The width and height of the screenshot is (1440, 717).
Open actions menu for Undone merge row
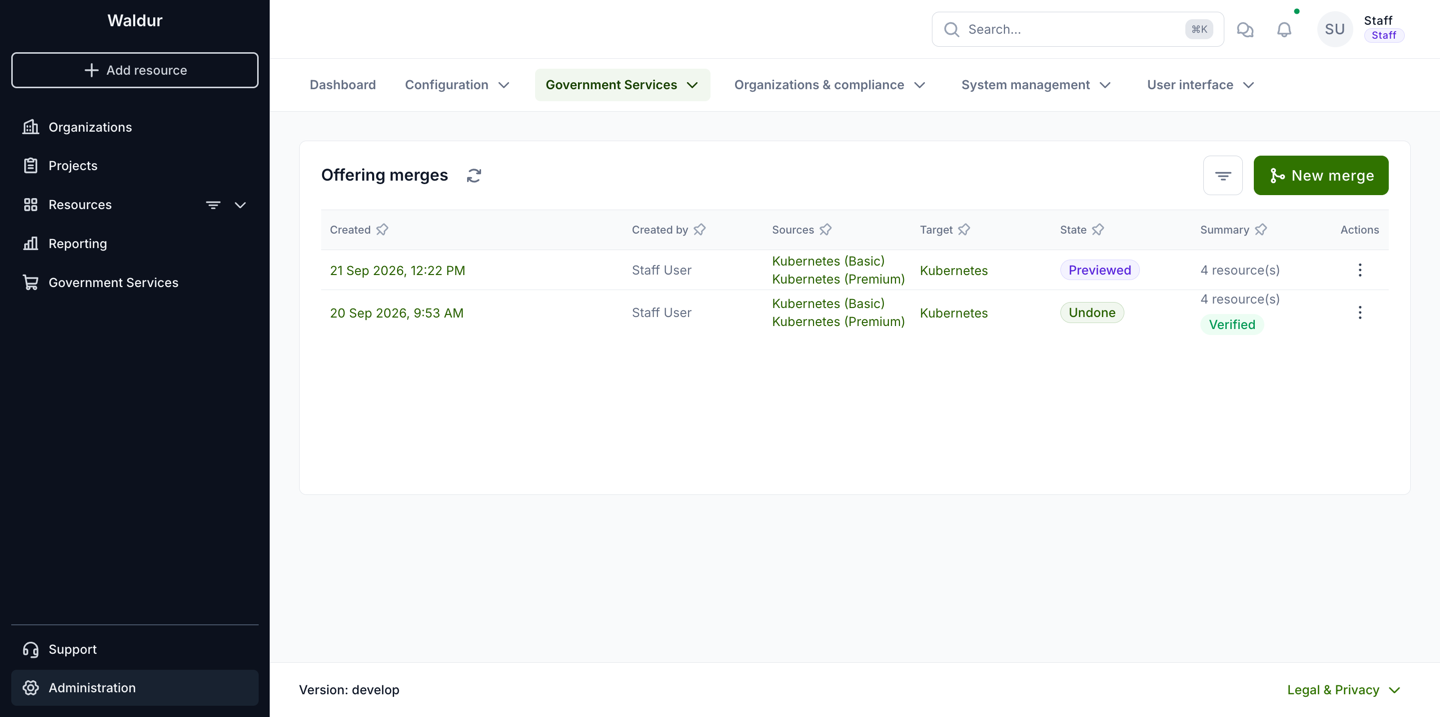pyautogui.click(x=1359, y=313)
